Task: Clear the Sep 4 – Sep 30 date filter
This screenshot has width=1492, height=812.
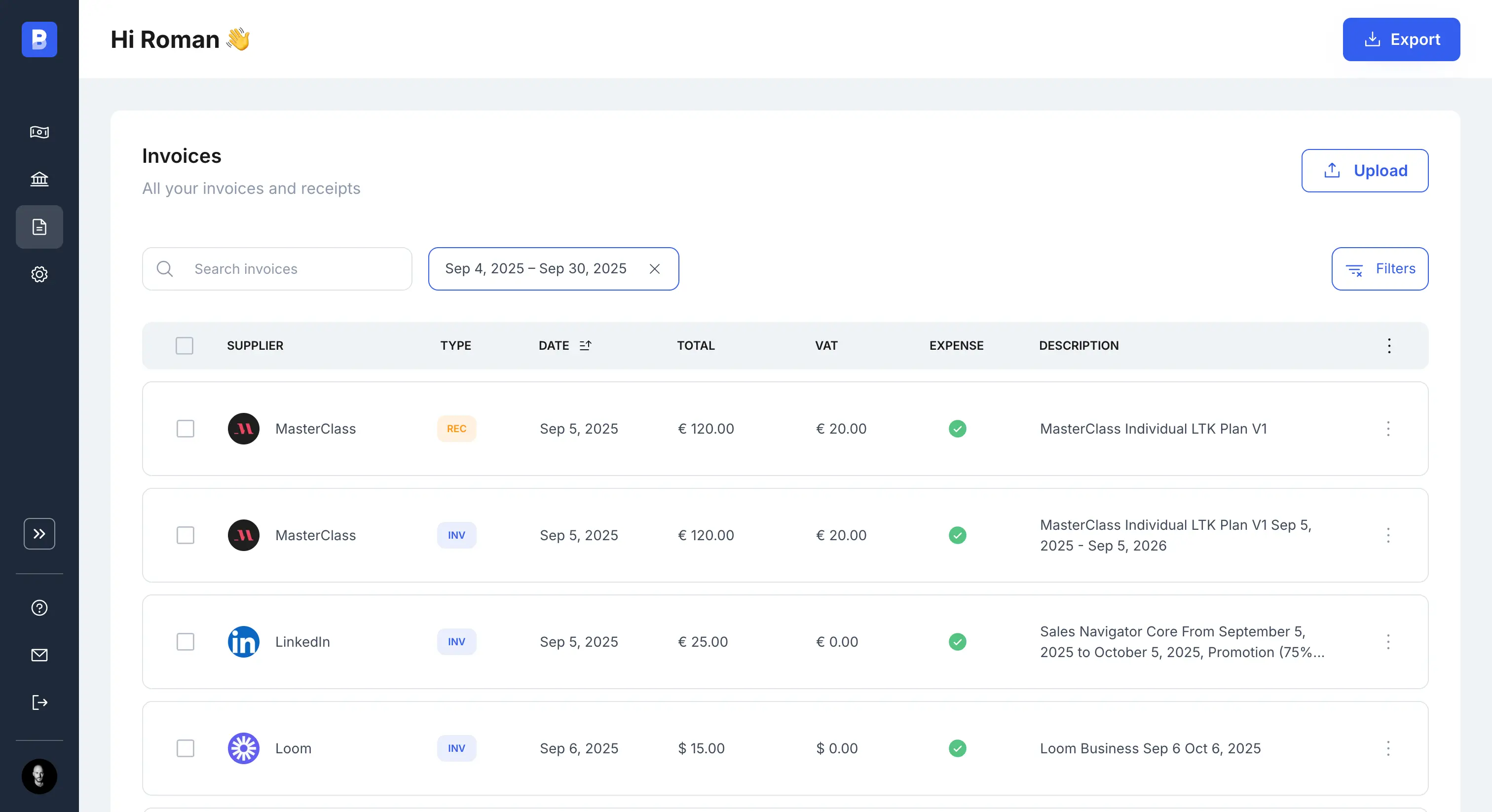Action: 655,269
